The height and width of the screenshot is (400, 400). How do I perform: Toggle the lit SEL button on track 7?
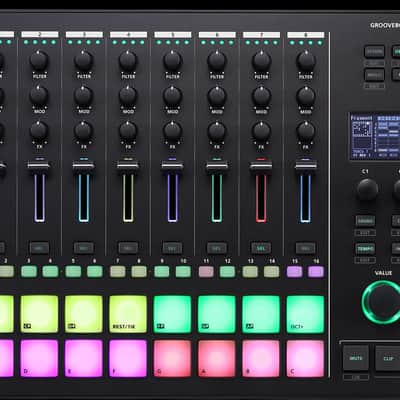(261, 248)
